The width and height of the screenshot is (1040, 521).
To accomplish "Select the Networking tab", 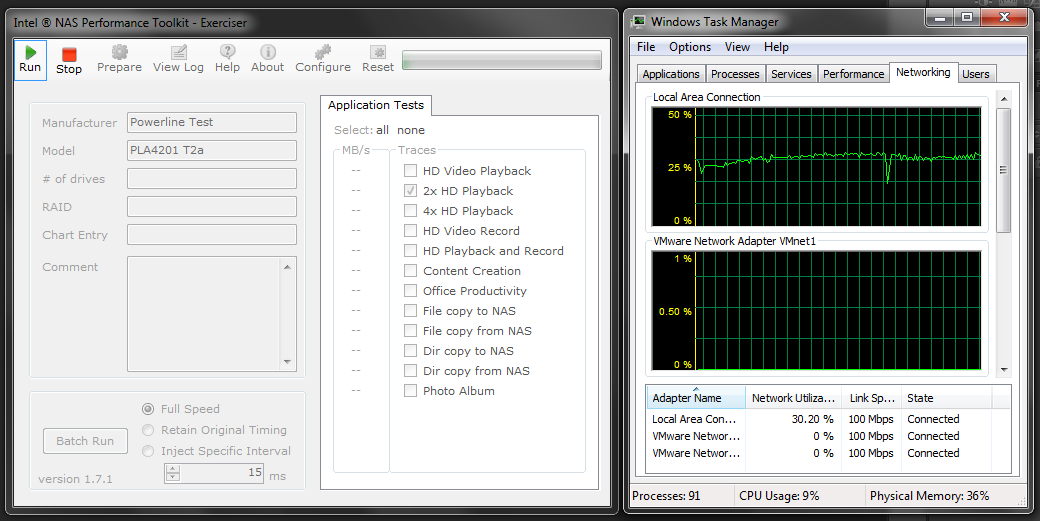I will click(923, 72).
